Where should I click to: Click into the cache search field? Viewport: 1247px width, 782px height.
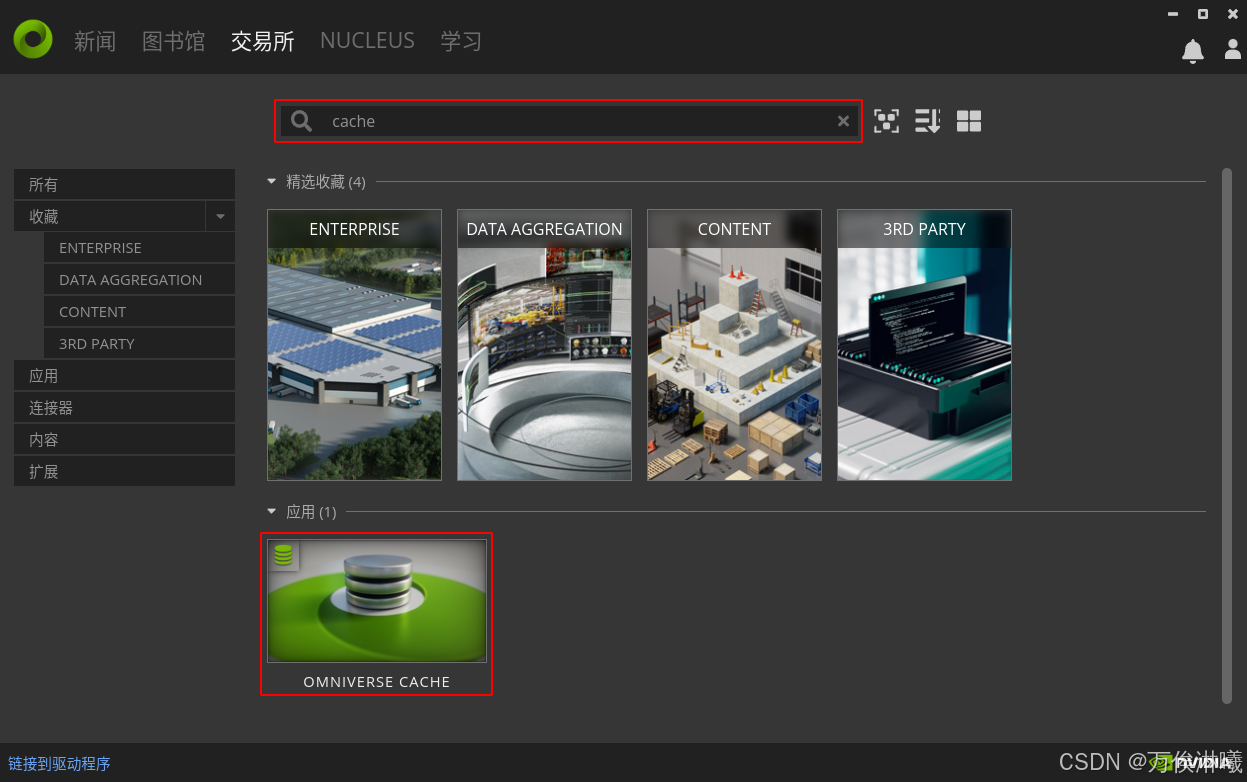[568, 121]
